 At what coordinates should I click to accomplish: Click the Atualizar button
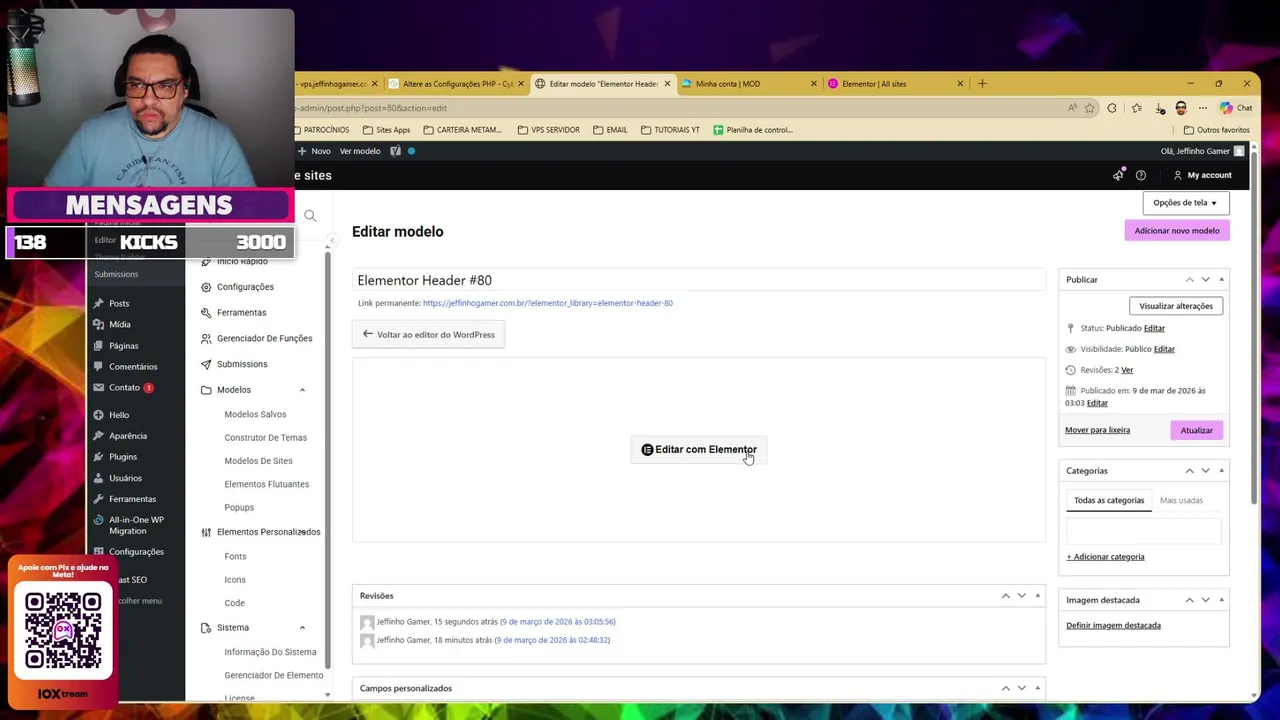pyautogui.click(x=1196, y=431)
